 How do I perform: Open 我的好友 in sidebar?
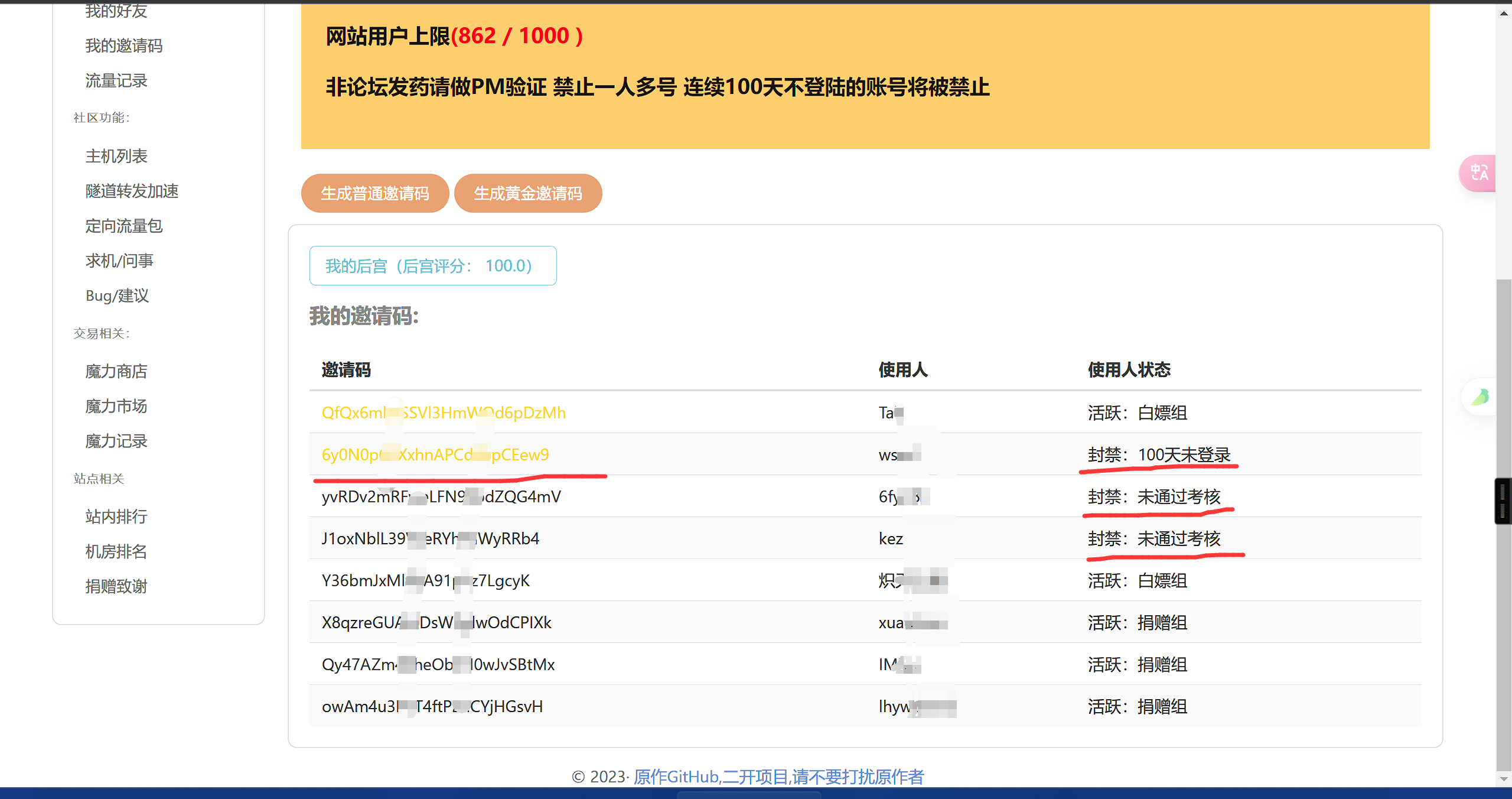(x=116, y=10)
